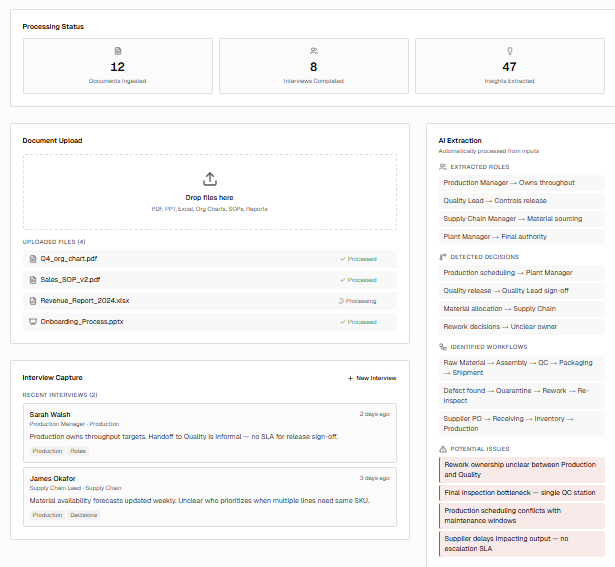The width and height of the screenshot is (615, 567).
Task: Click the Extracted Roles people icon
Action: pos(443,167)
